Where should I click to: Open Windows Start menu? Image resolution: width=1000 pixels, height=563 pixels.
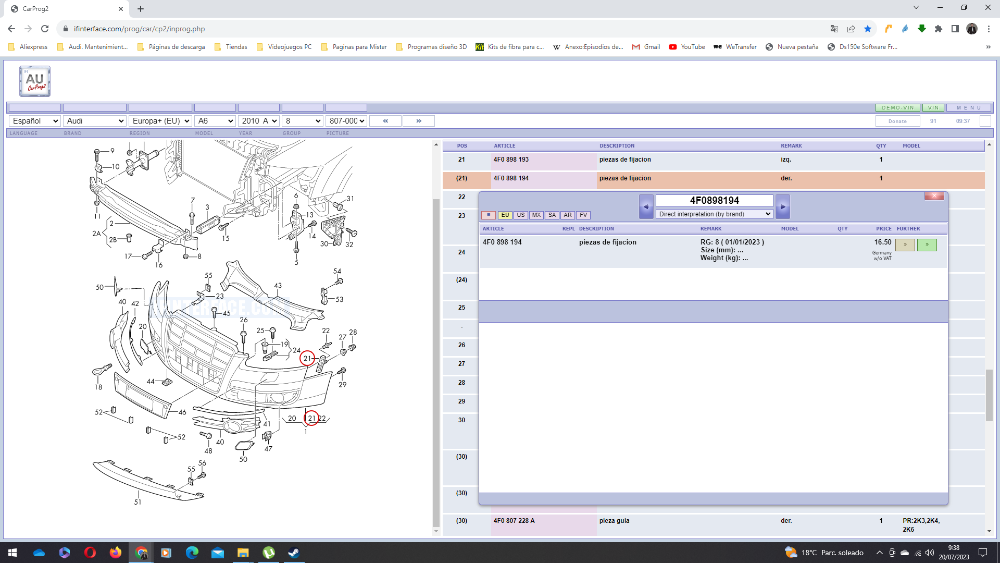(x=11, y=552)
